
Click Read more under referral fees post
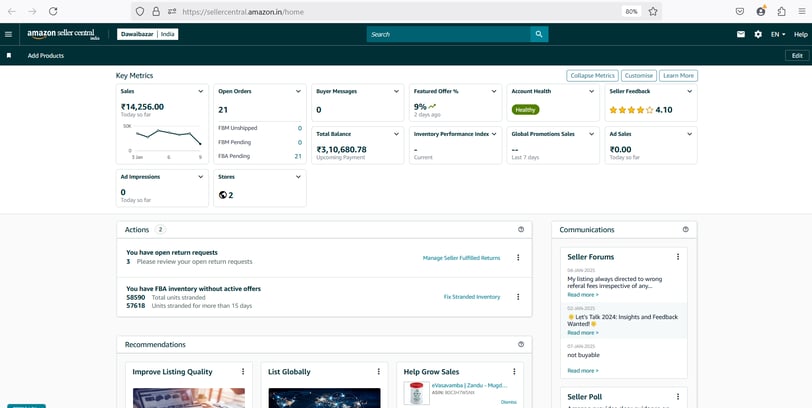coord(583,295)
